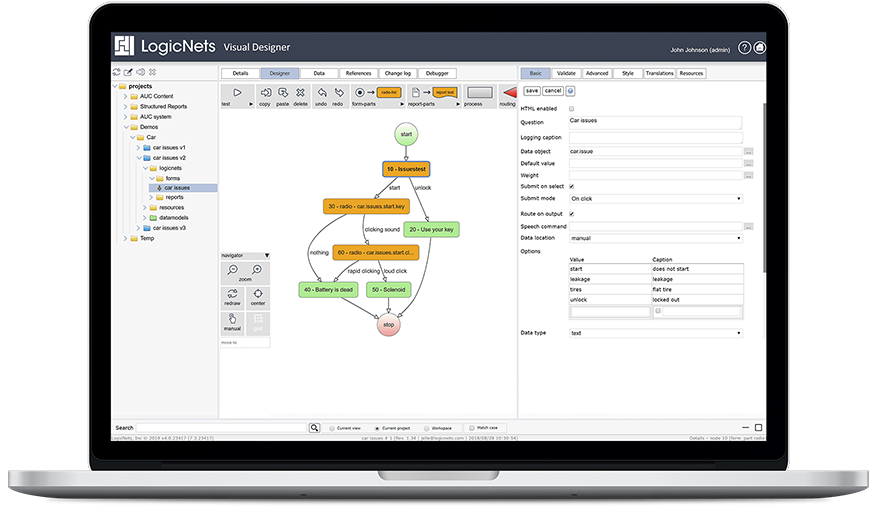Click the blue help icon next to cancel
Viewport: 876px width, 515px height.
[x=570, y=90]
